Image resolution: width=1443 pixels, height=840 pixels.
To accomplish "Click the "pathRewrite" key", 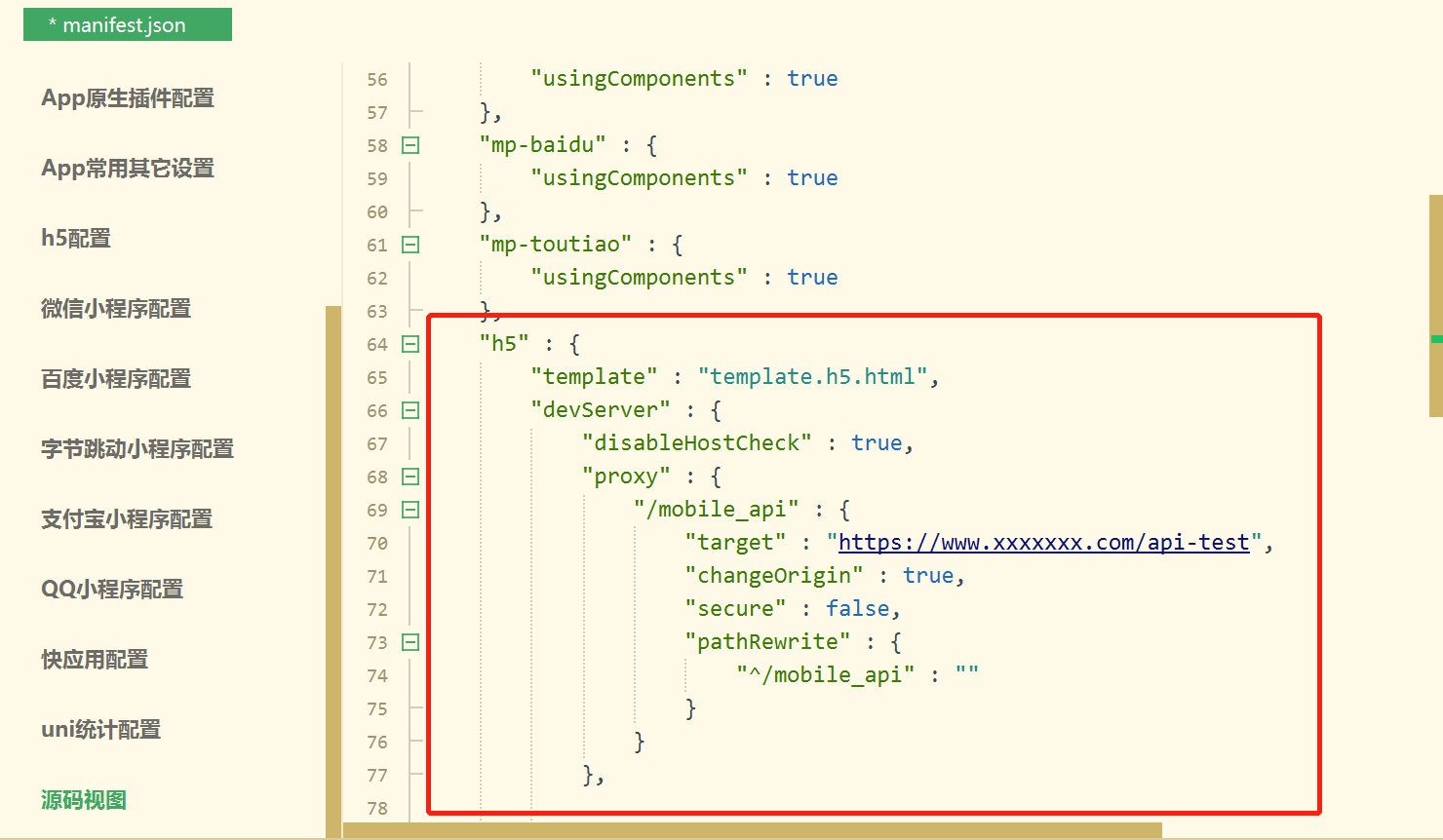I will pyautogui.click(x=767, y=642).
